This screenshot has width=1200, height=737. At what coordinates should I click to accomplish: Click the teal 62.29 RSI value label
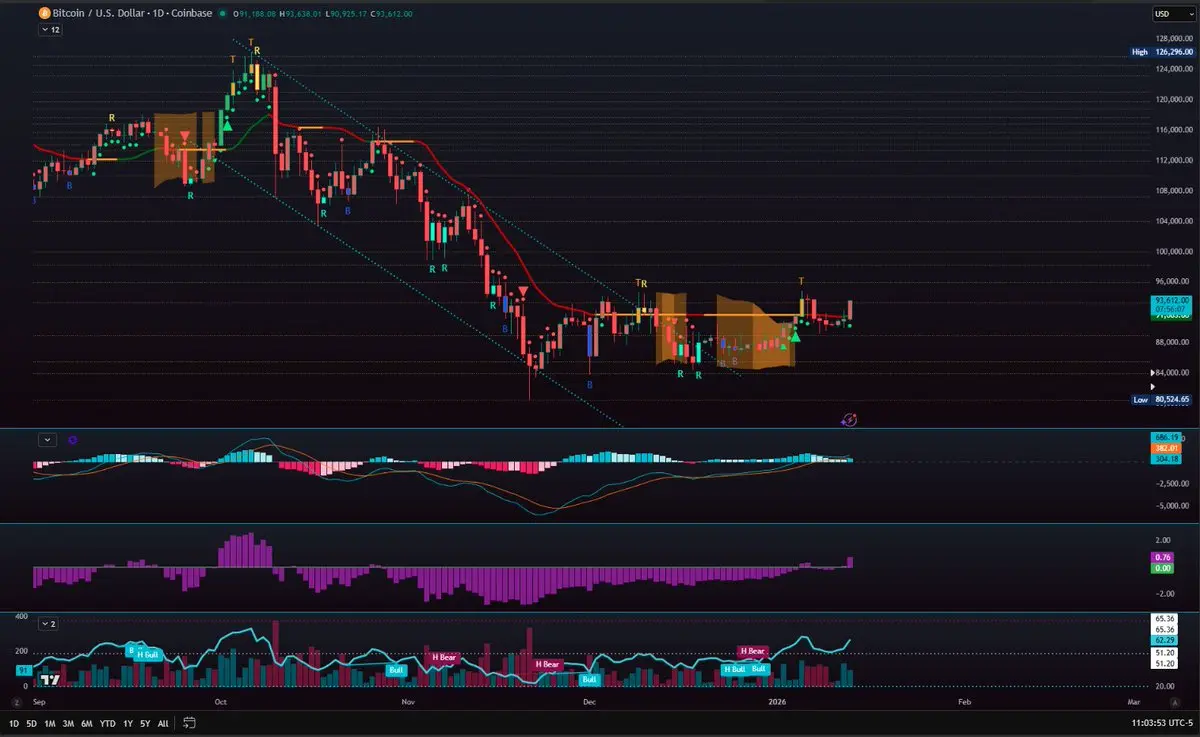1165,638
